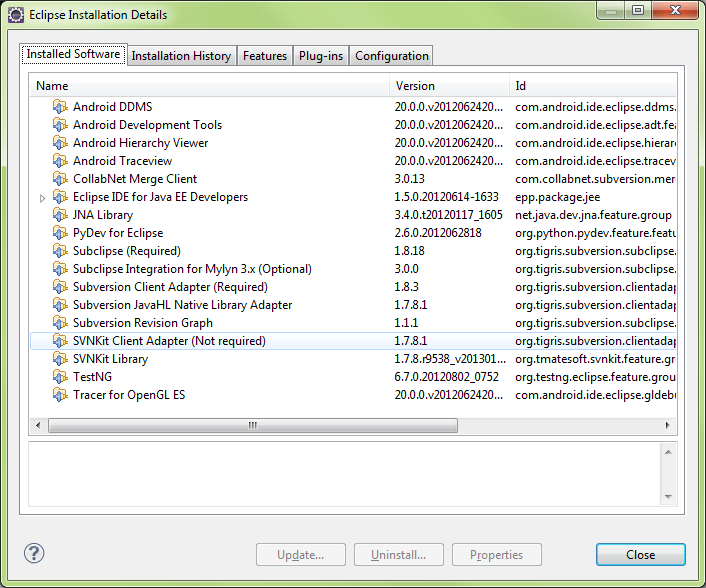Click the TestNG feature icon
This screenshot has height=588, width=706.
click(x=60, y=377)
